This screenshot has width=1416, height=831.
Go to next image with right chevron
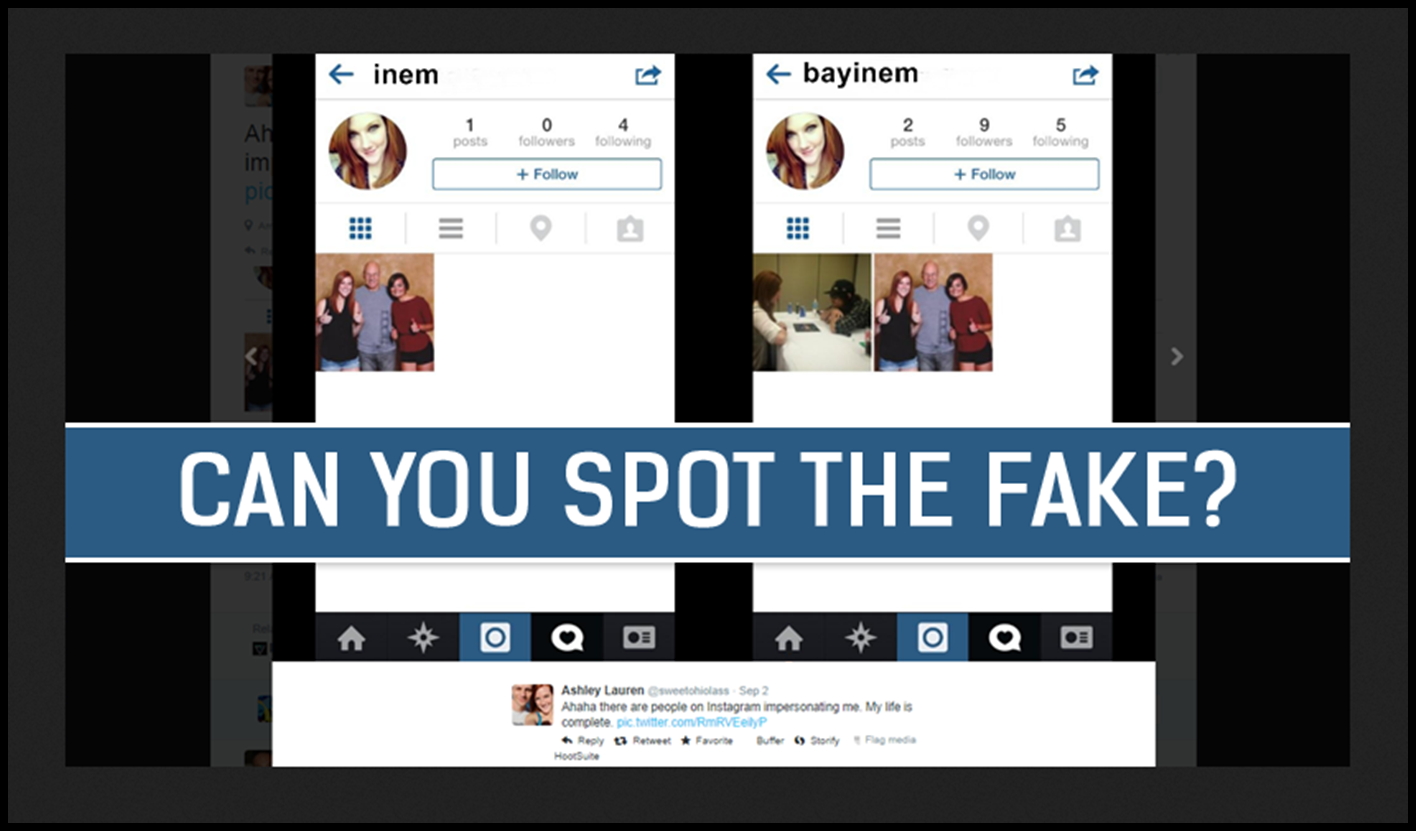click(x=1177, y=356)
